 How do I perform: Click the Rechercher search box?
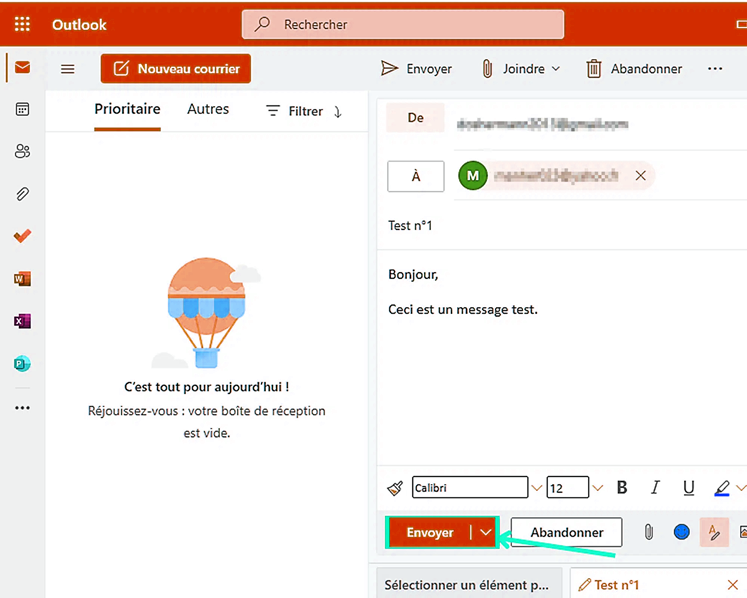click(403, 24)
